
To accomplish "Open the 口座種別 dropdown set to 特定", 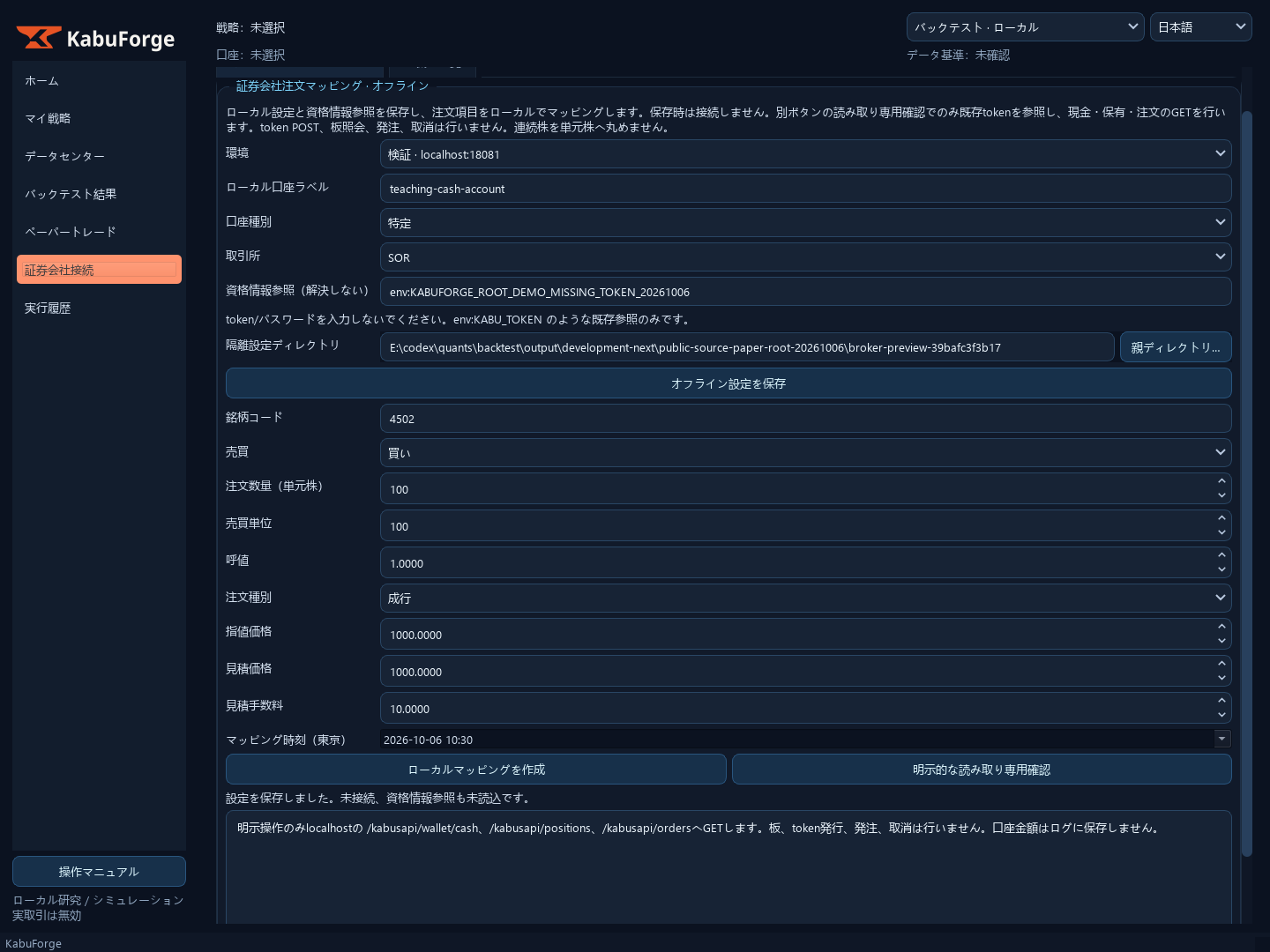I will coord(805,223).
